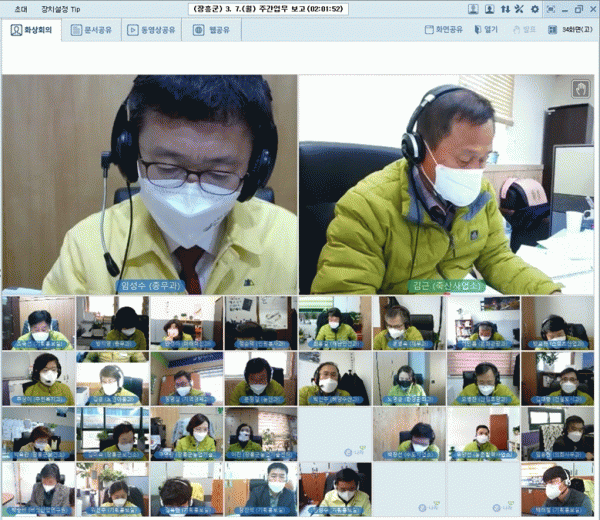Click the leftmost user profile icon in title bar
600x520 pixels.
pos(472,9)
